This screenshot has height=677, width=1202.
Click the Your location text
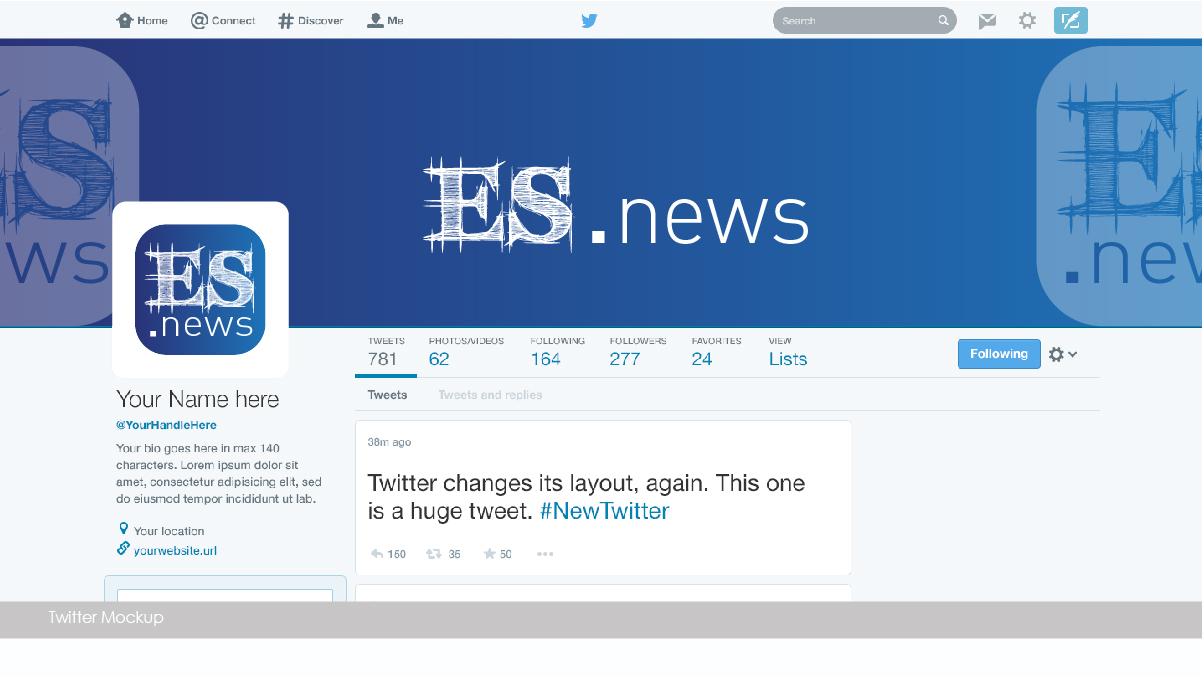point(169,531)
